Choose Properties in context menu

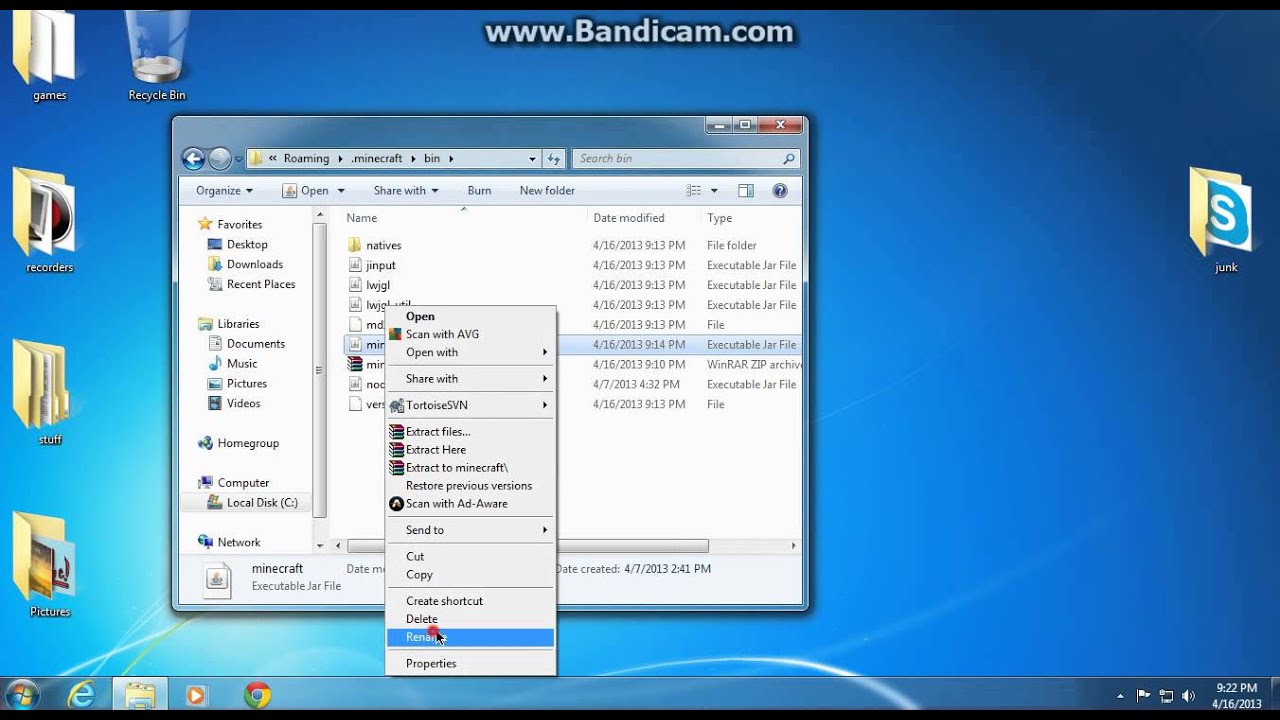[x=470, y=664]
